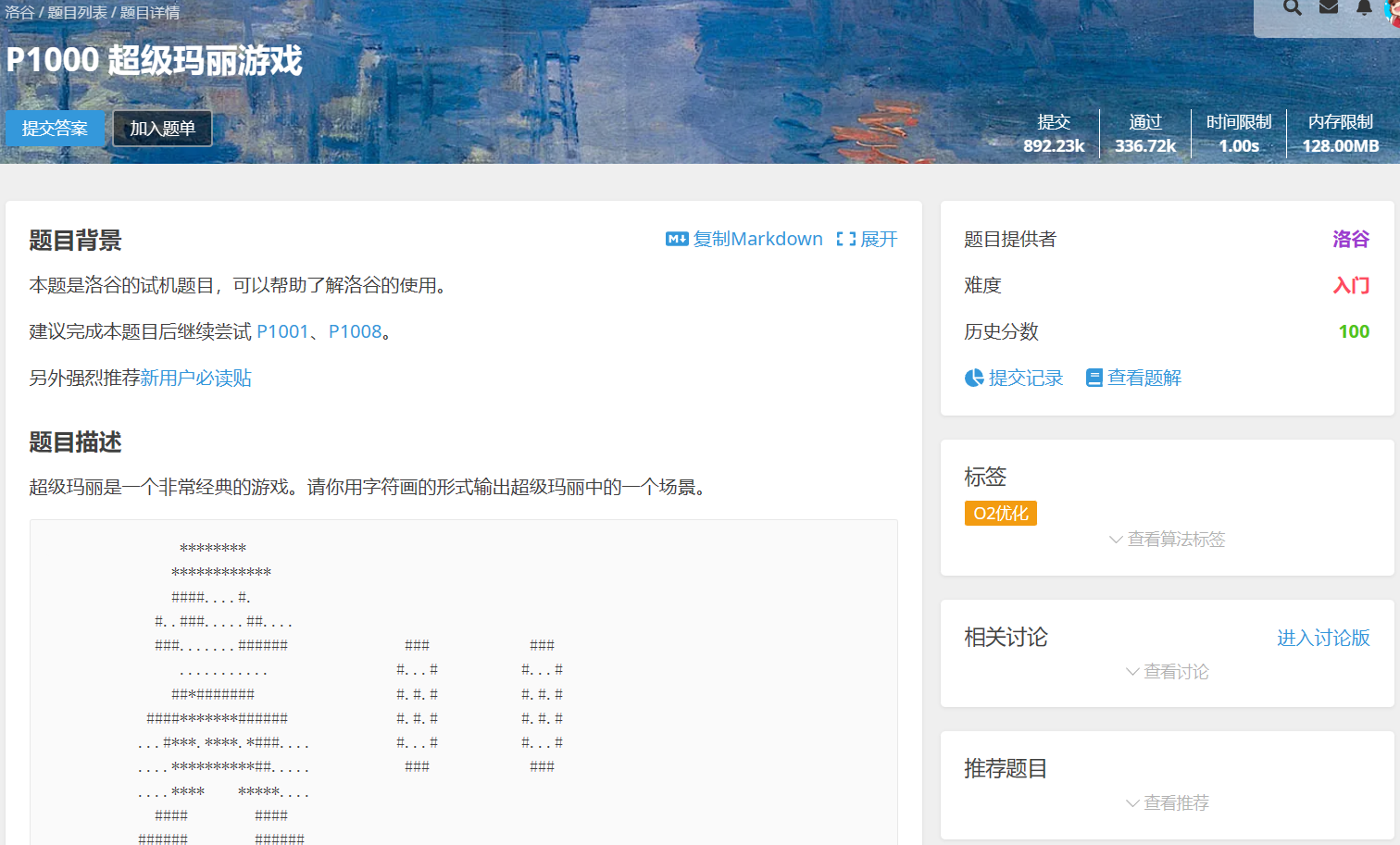Click the orange O2优化 tag
This screenshot has height=845, width=1400.
click(1000, 514)
